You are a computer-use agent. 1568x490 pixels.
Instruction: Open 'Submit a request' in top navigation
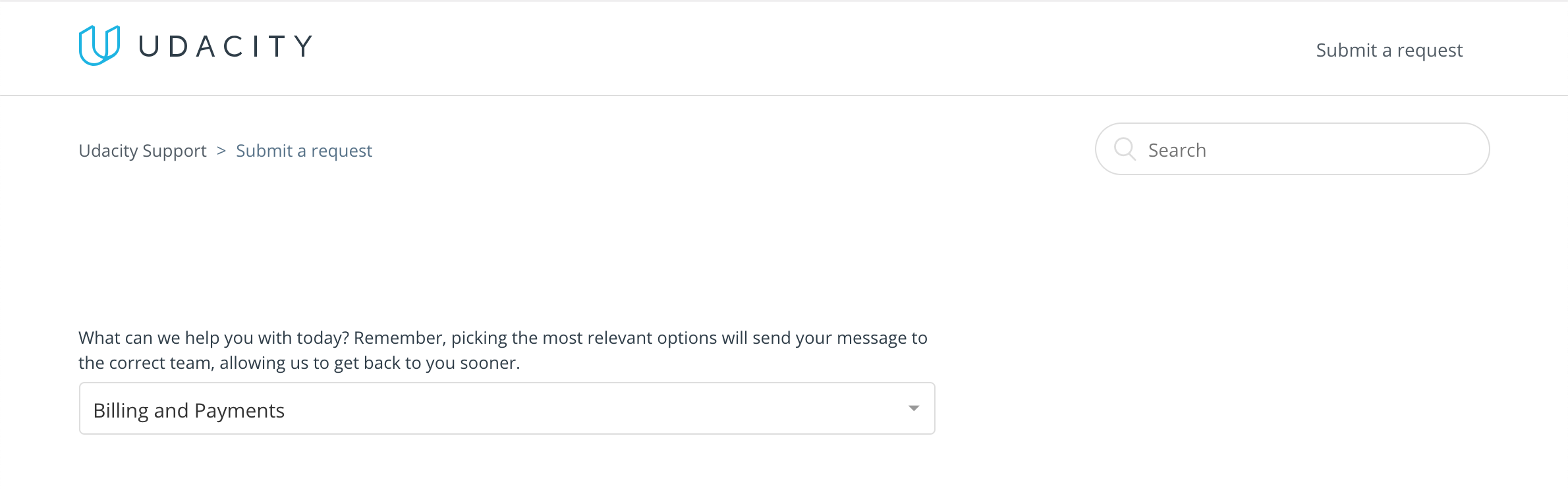(x=1389, y=50)
